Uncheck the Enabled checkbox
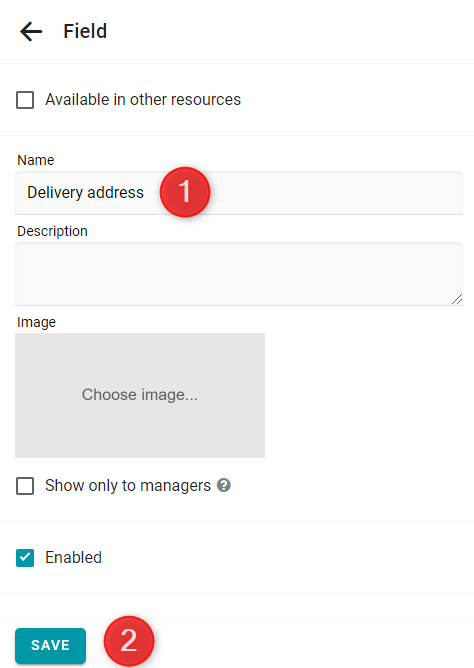 point(25,558)
